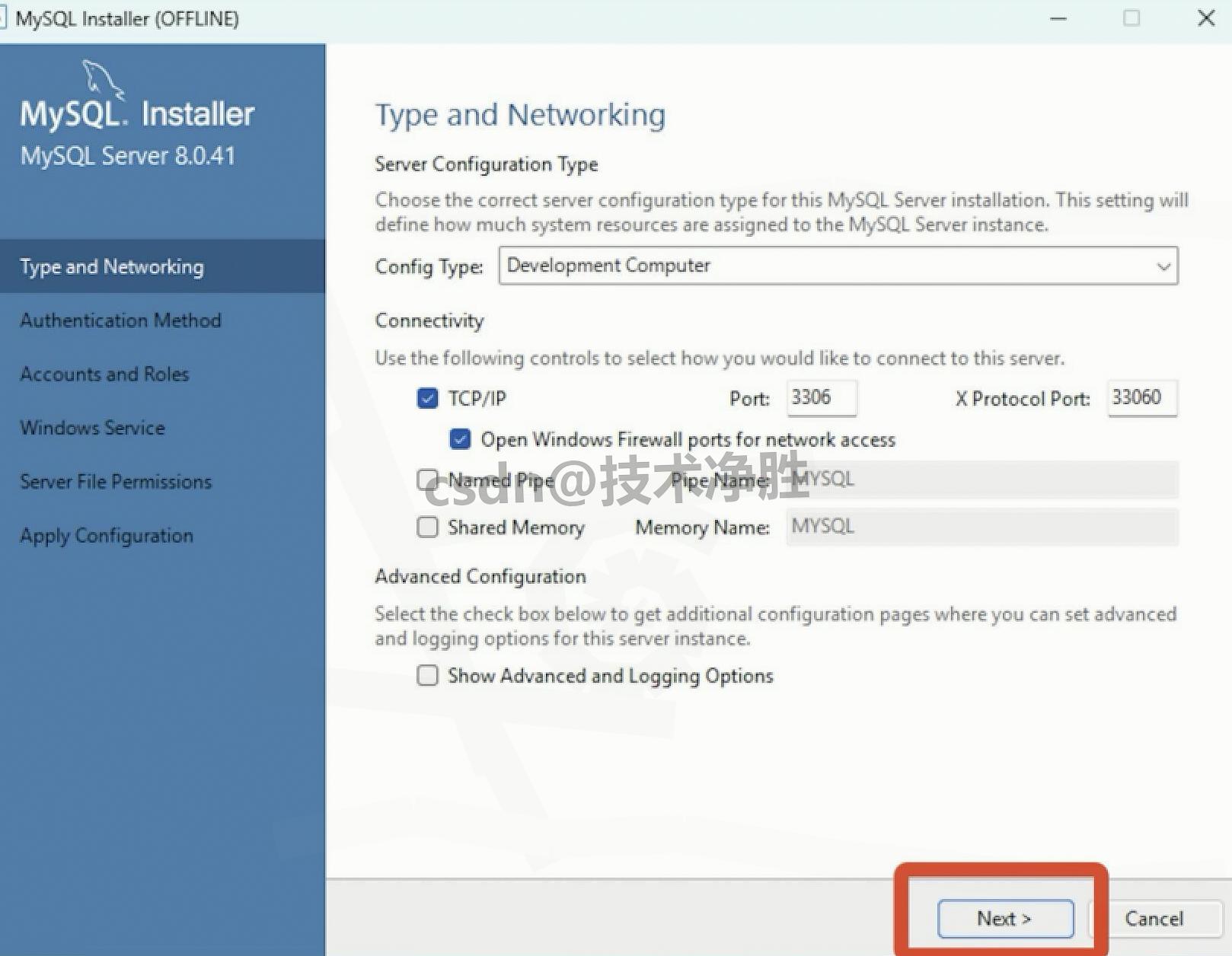Image resolution: width=1232 pixels, height=956 pixels.
Task: Click the MySQL dolphin logo
Action: click(102, 79)
